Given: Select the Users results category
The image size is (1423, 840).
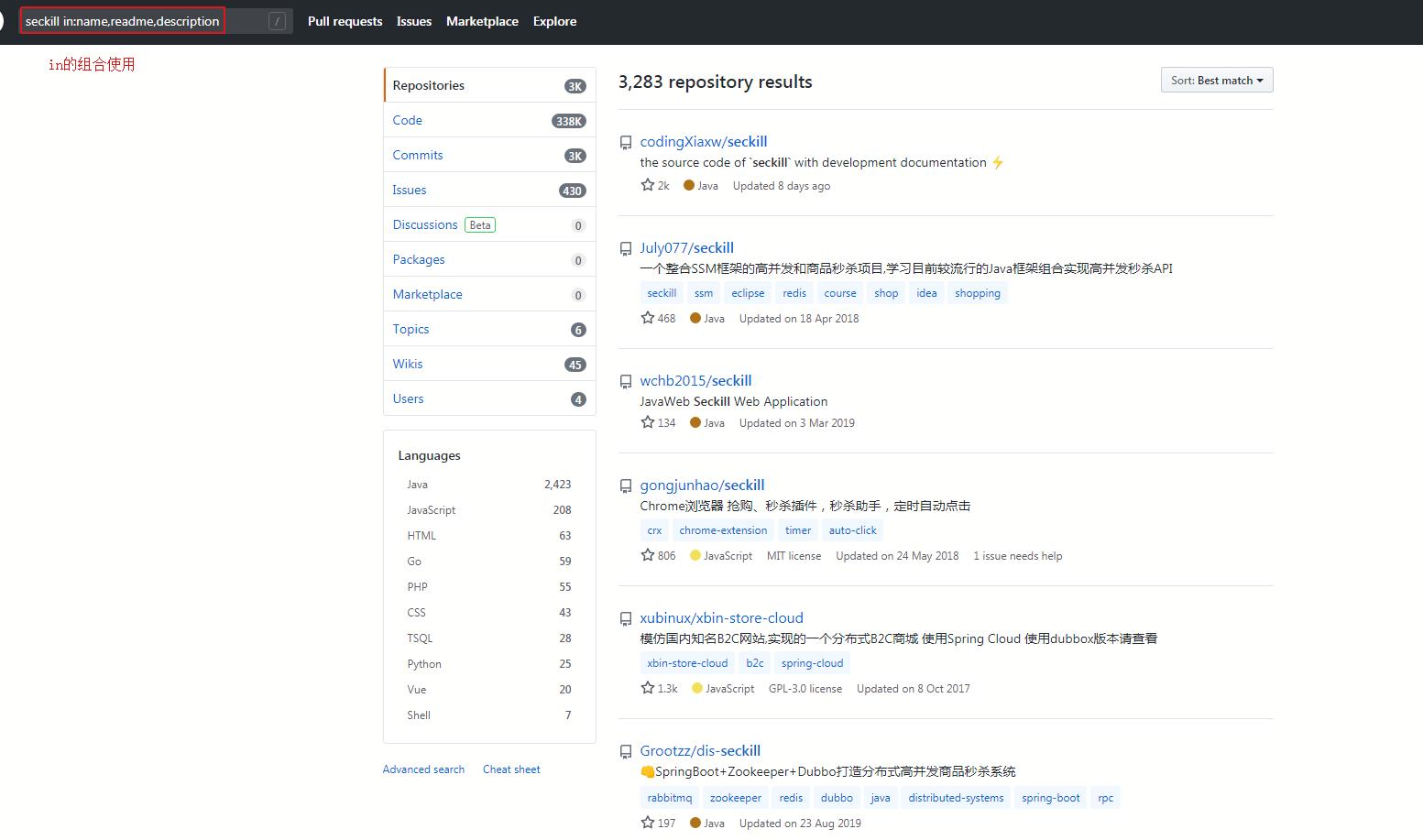Looking at the screenshot, I should (489, 398).
